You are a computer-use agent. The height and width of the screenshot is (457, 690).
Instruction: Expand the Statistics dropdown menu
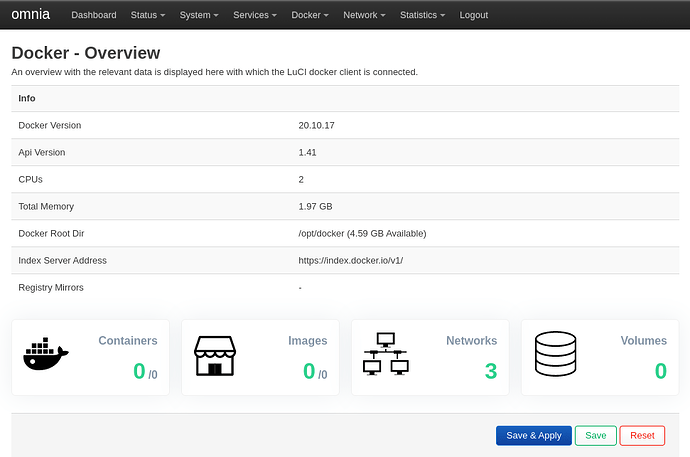(422, 15)
